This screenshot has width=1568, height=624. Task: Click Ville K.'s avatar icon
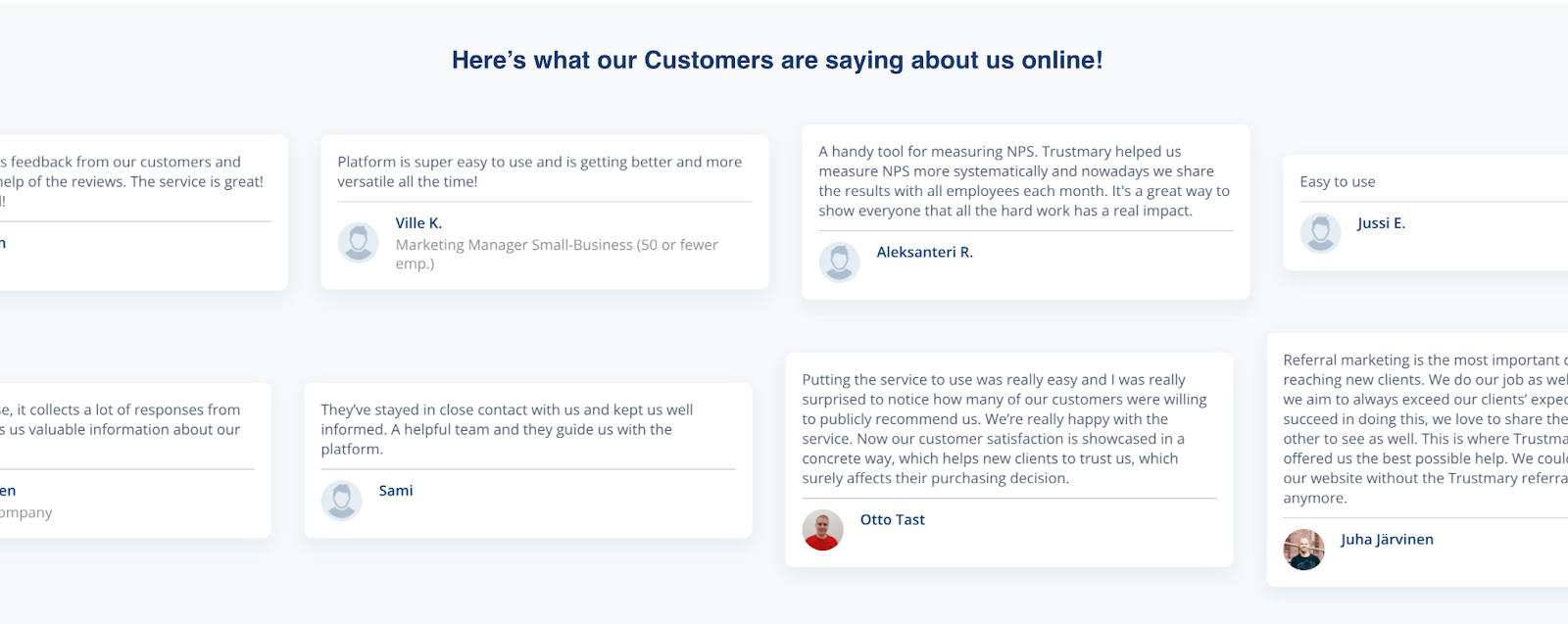click(358, 242)
